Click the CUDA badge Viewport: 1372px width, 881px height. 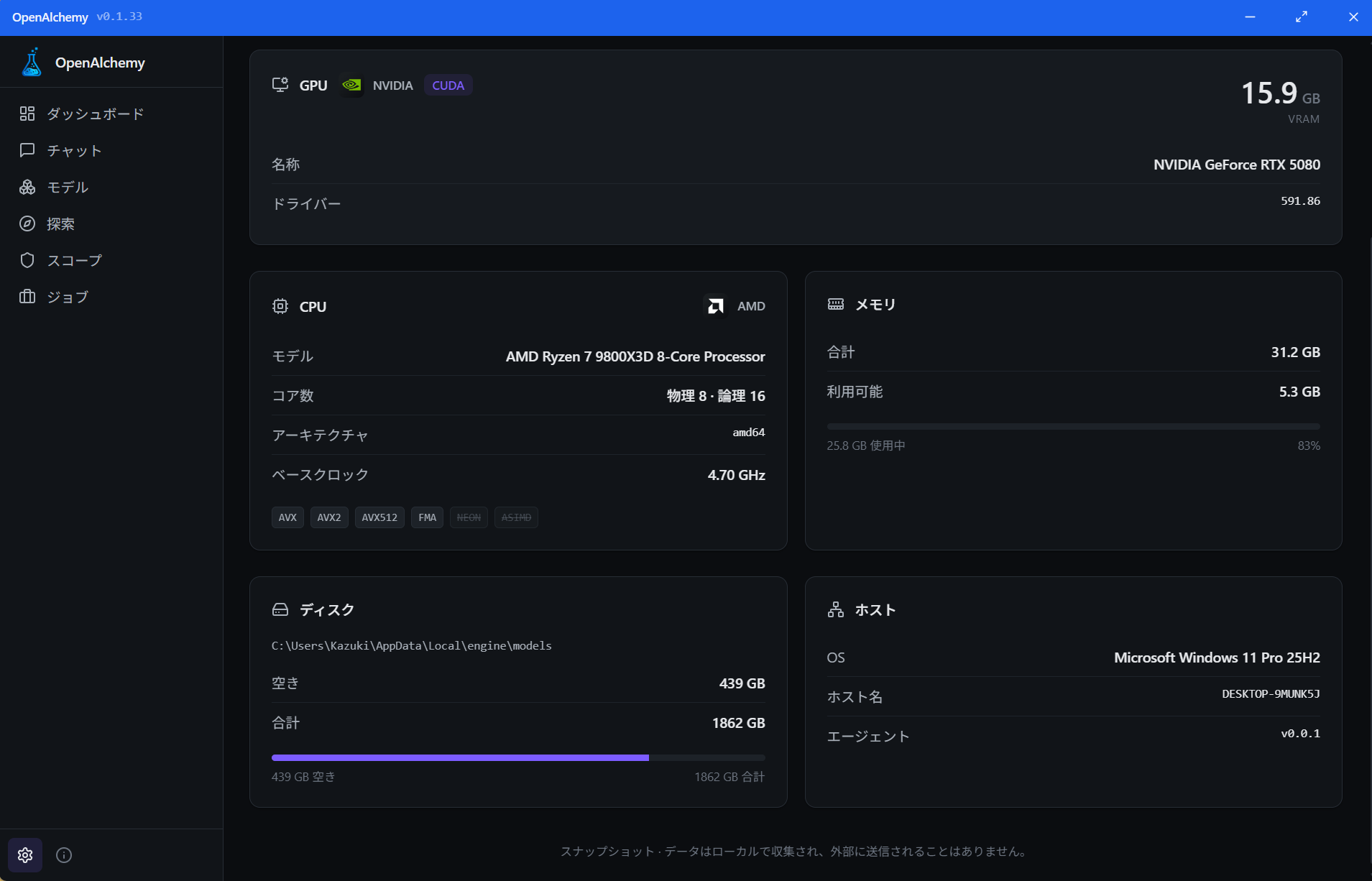(448, 85)
